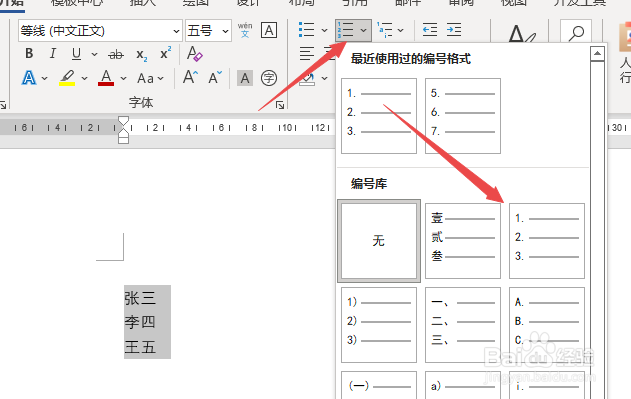The height and width of the screenshot is (399, 631).
Task: Click the numbering list button
Action: [346, 30]
